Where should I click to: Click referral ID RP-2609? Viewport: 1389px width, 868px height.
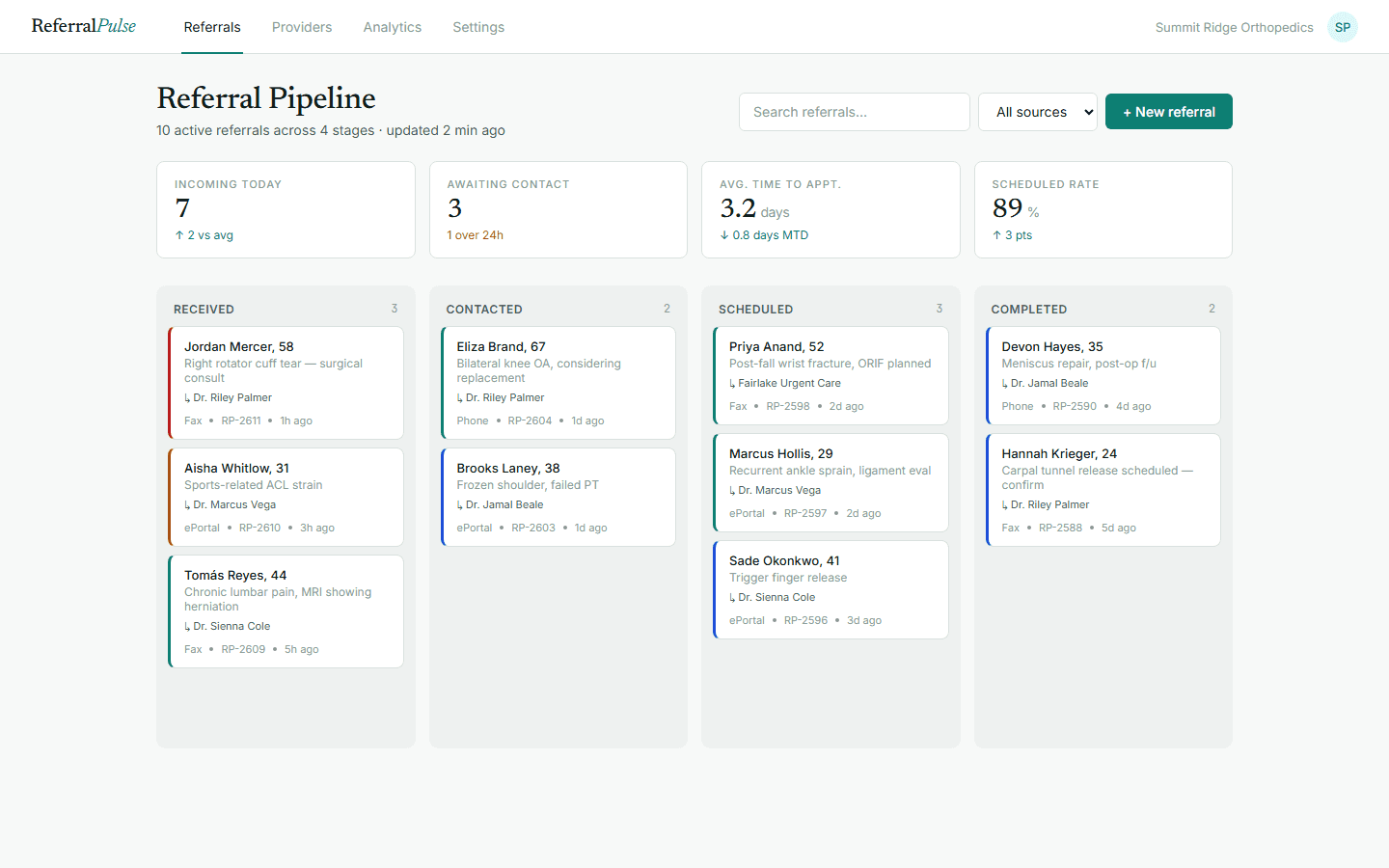coord(243,649)
